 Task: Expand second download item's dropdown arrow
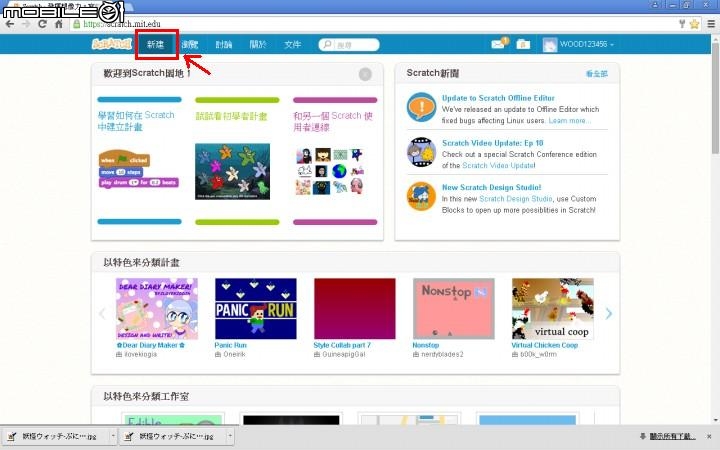[230, 436]
